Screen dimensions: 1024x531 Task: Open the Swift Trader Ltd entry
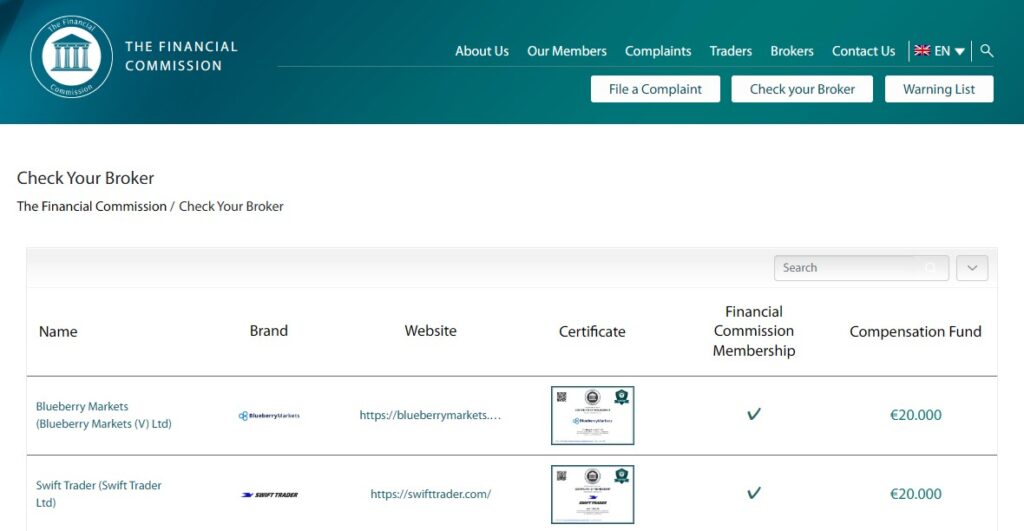(98, 494)
